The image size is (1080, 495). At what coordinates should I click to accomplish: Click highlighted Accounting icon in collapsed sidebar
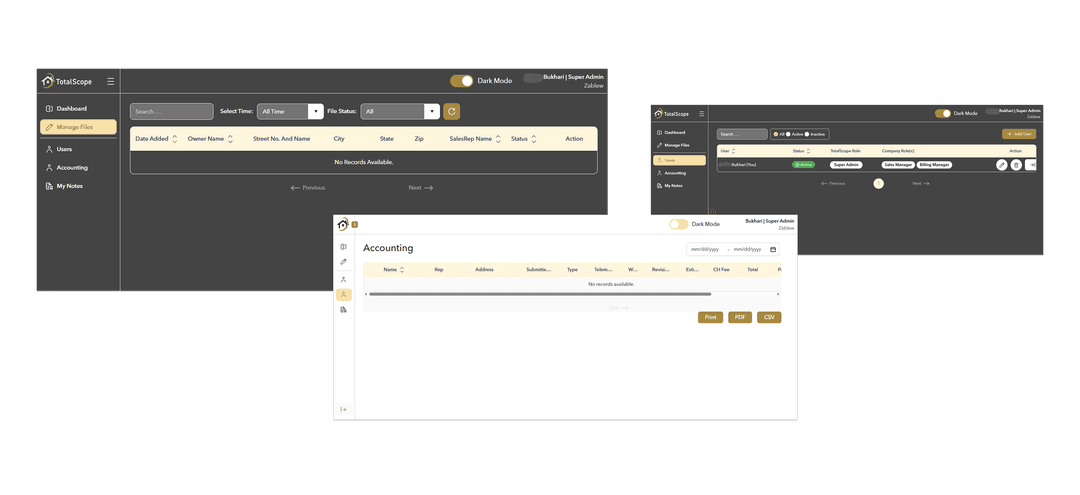343,294
